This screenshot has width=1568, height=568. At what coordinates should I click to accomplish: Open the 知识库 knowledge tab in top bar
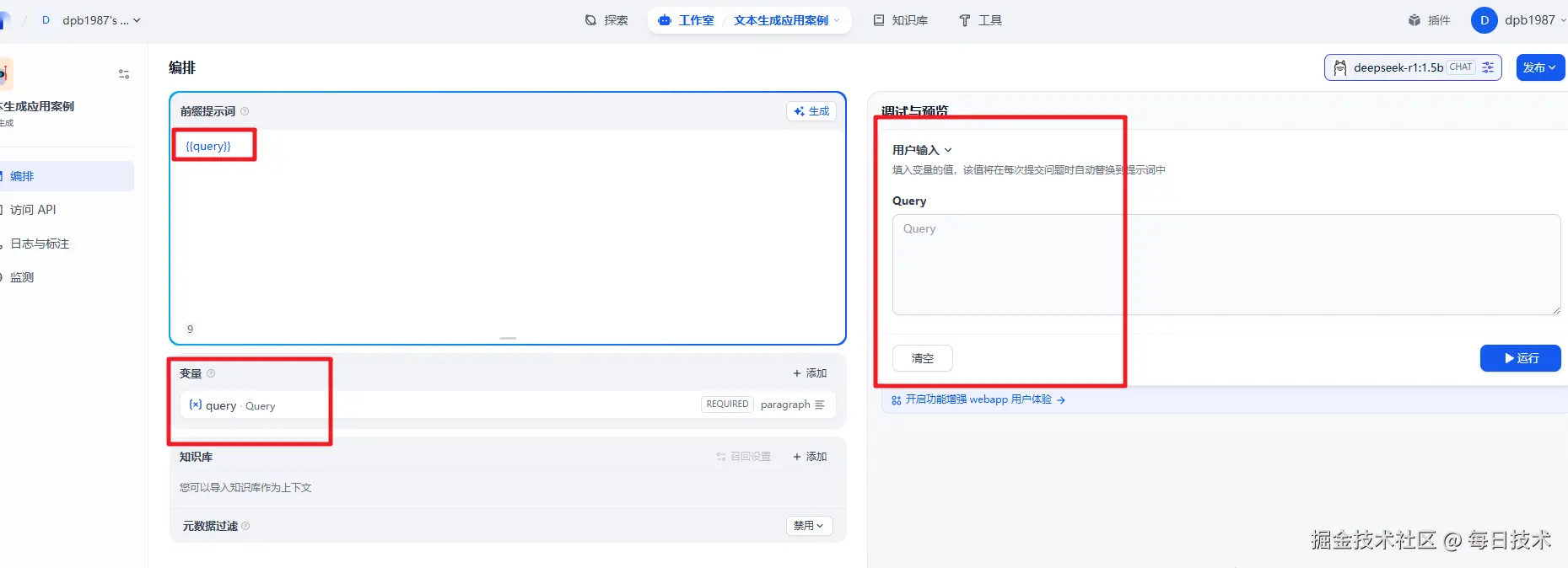901,20
